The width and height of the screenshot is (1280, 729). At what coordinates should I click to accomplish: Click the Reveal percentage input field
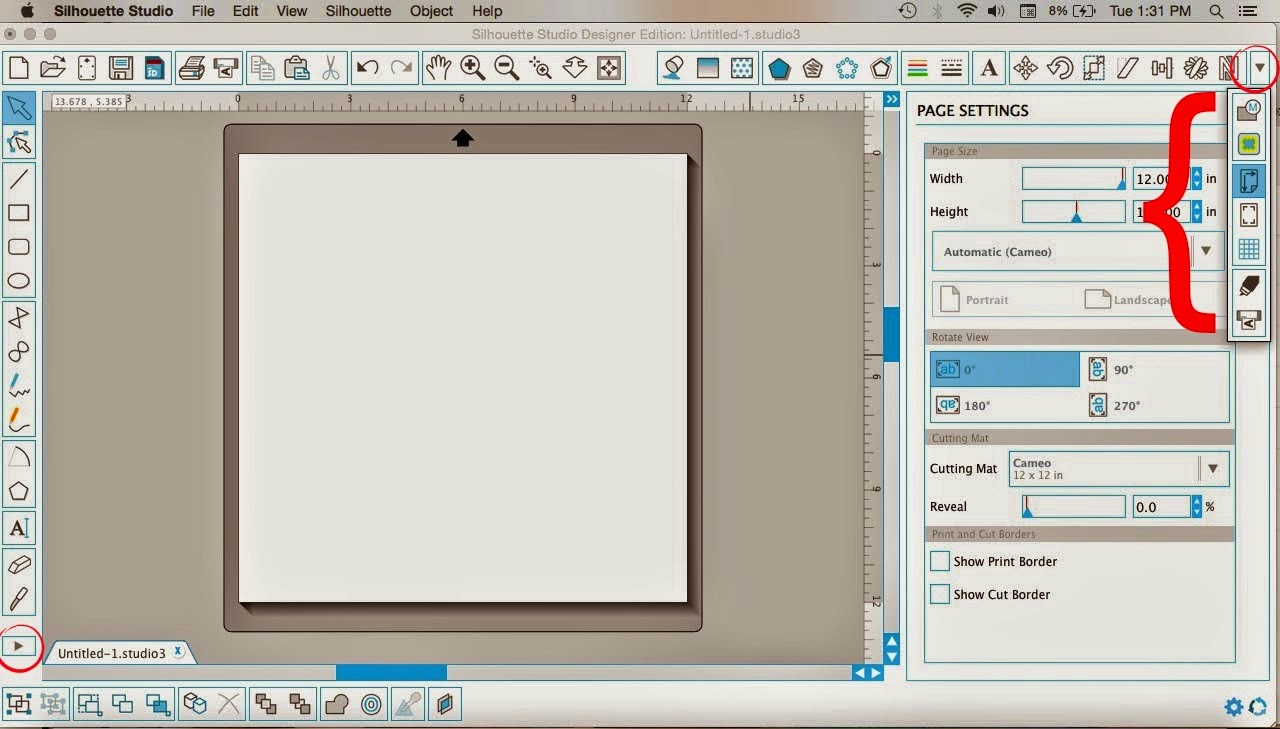(x=1161, y=507)
